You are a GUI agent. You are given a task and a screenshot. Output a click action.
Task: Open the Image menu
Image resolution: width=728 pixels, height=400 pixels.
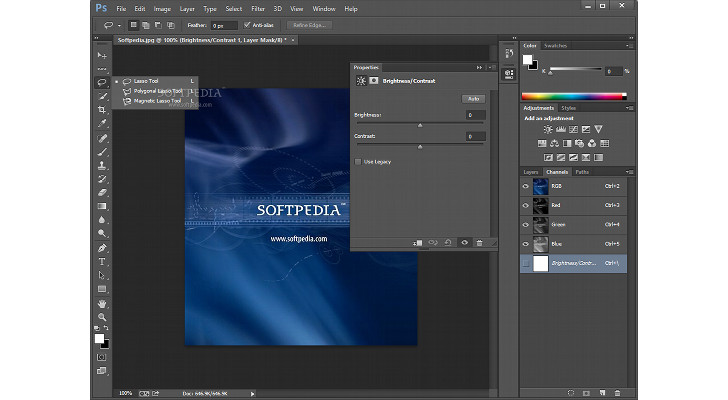point(162,9)
